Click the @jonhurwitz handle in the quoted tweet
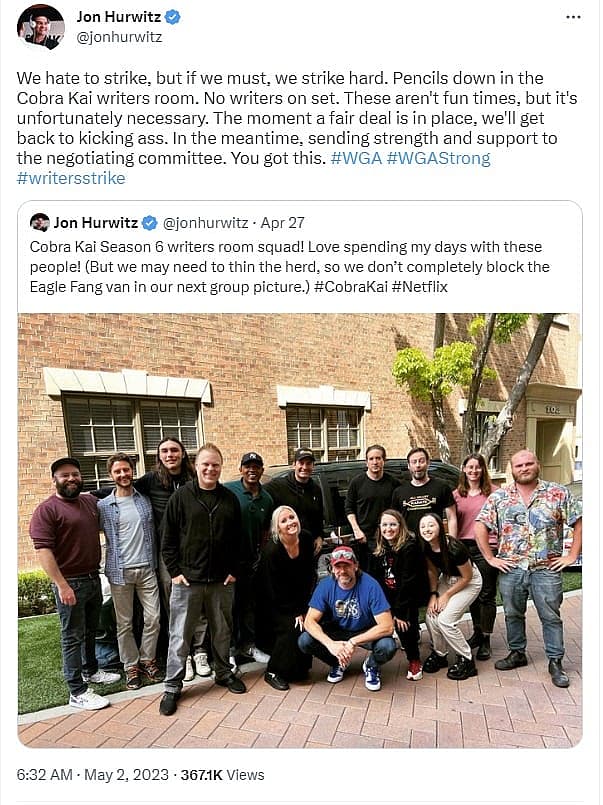 (205, 223)
